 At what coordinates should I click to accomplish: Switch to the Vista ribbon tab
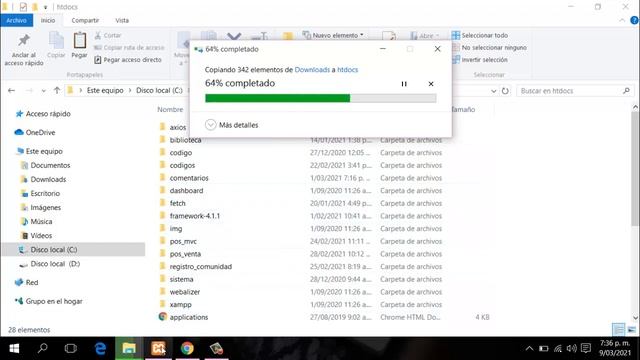click(x=122, y=20)
